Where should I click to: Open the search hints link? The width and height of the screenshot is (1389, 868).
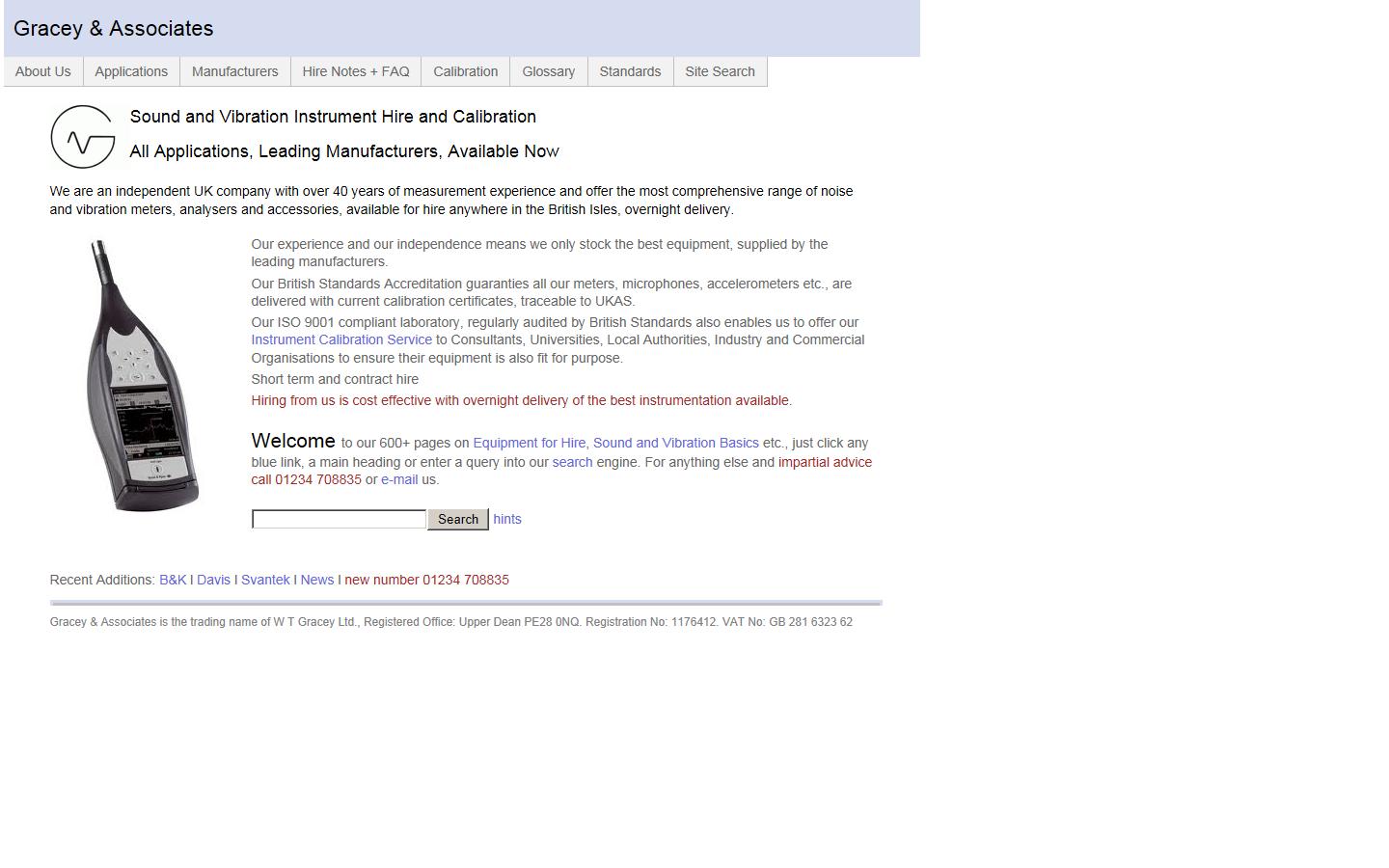pos(507,519)
